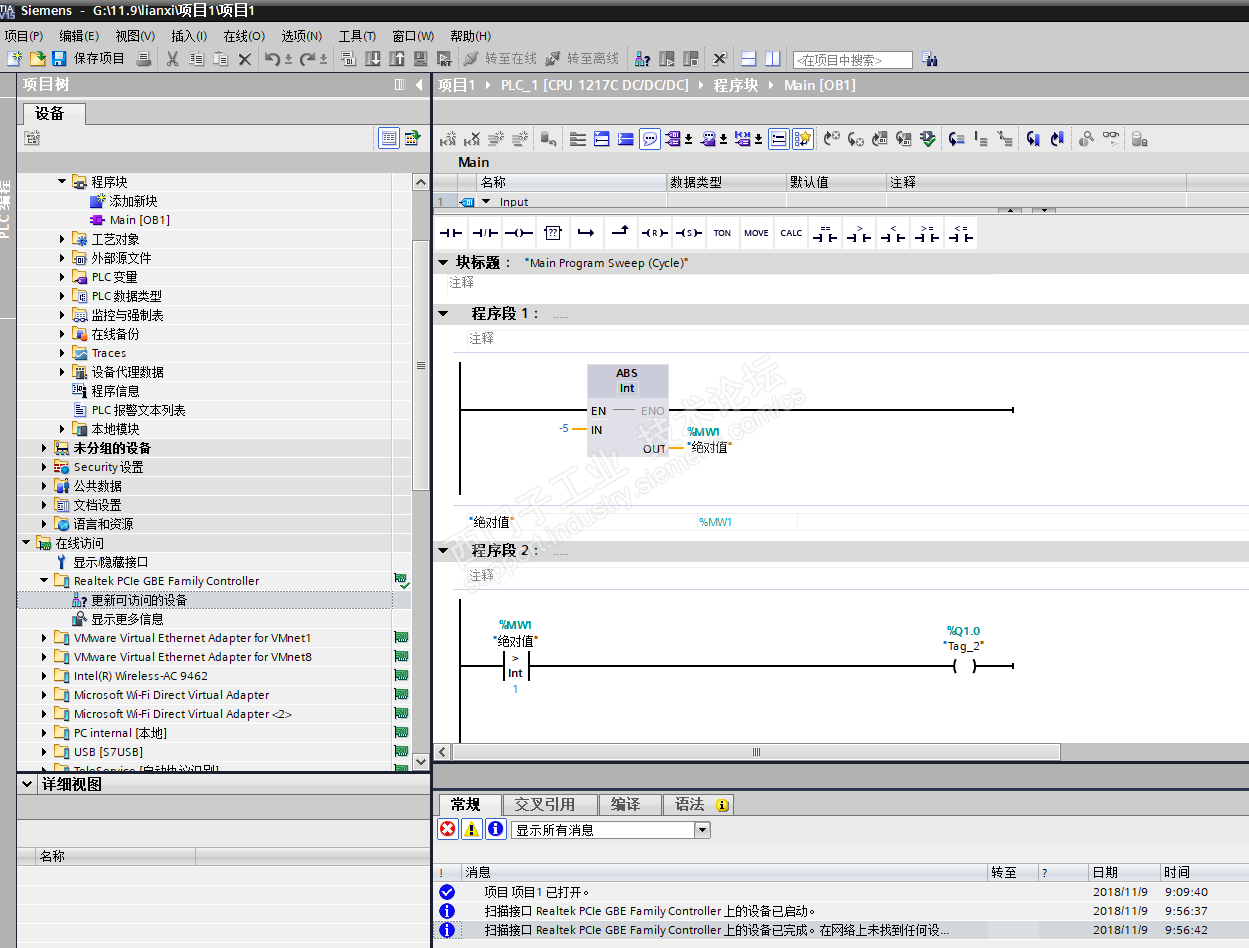Image resolution: width=1249 pixels, height=948 pixels.
Task: Expand the 监控与强制表 folder
Action: (x=62, y=315)
